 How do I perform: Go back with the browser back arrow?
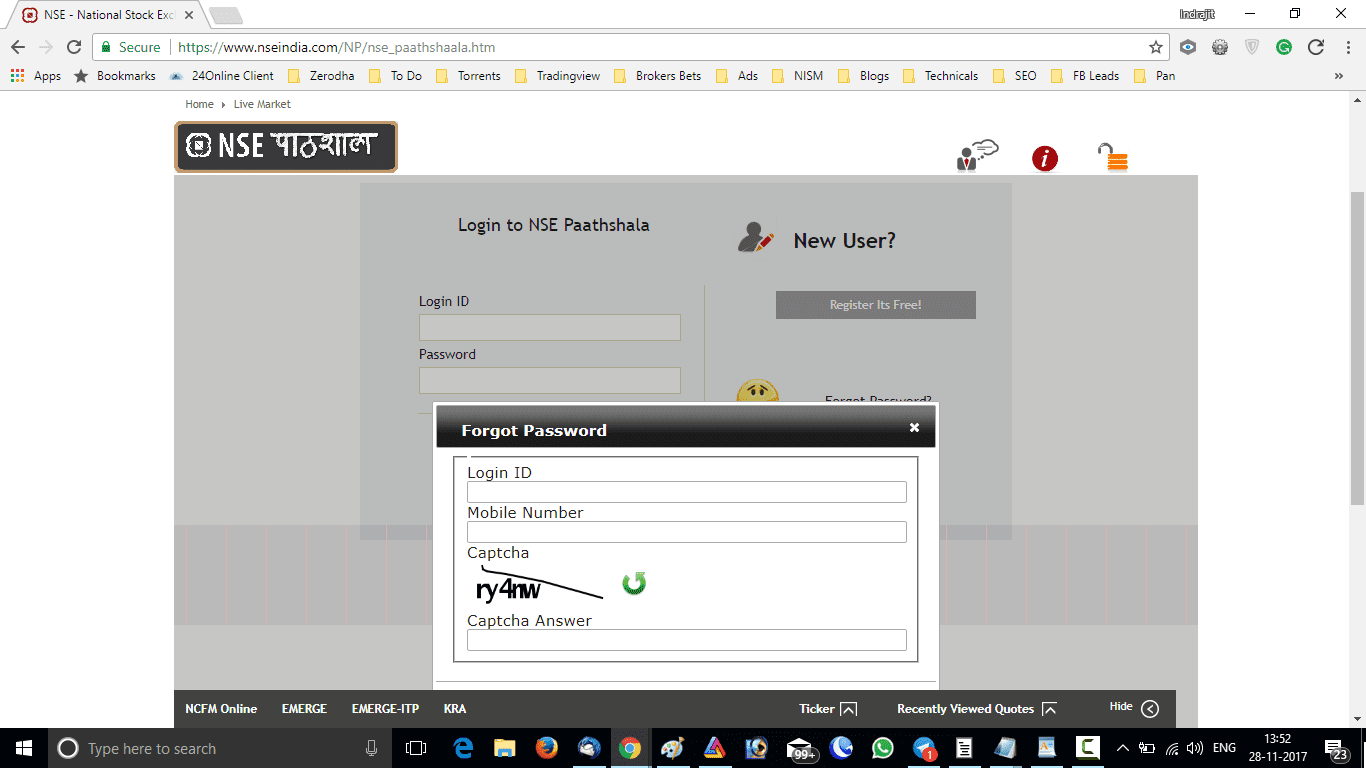pyautogui.click(x=18, y=47)
